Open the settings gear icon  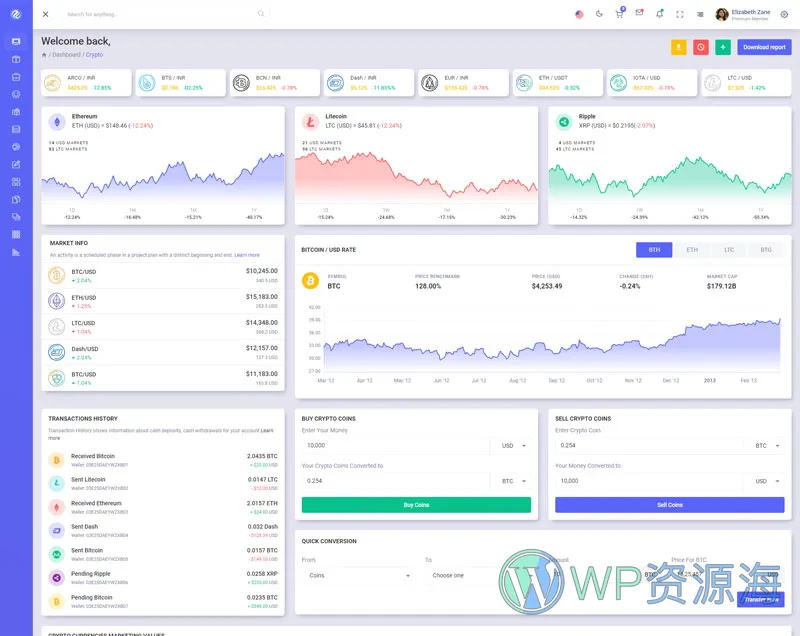784,14
